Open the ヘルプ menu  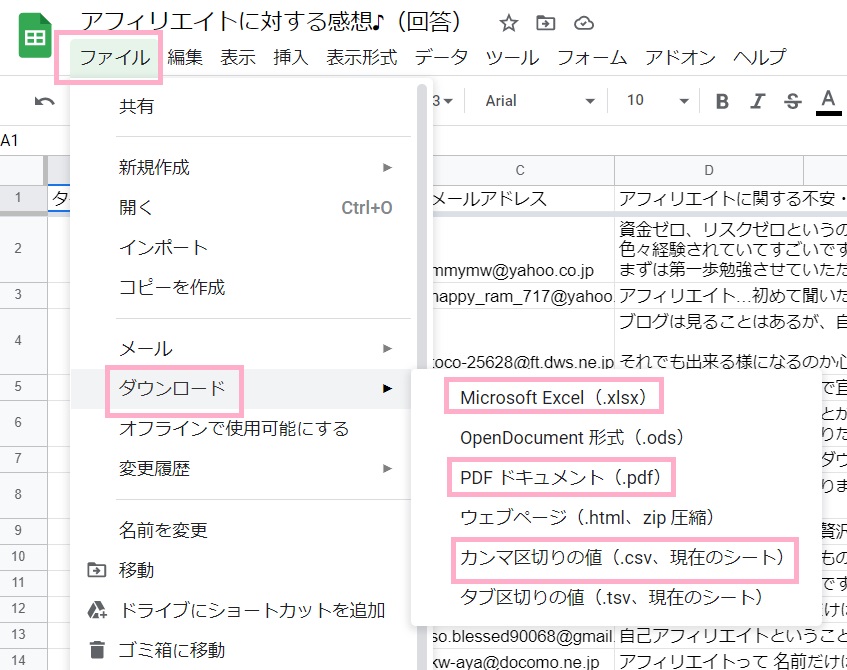pos(759,57)
